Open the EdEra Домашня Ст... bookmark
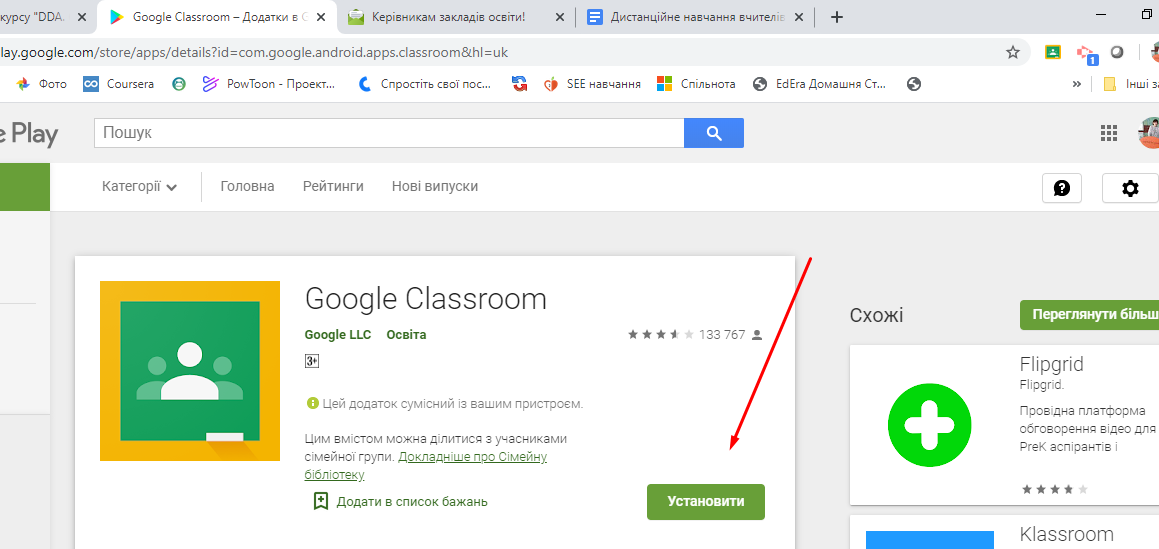This screenshot has width=1159, height=549. tap(819, 84)
